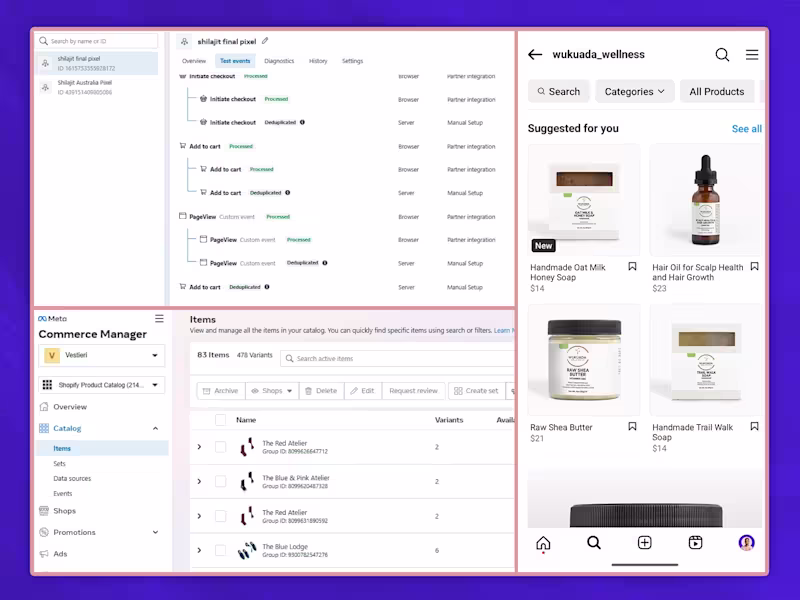
Task: Select Shilajit Australia Pixel in list
Action: (97, 87)
